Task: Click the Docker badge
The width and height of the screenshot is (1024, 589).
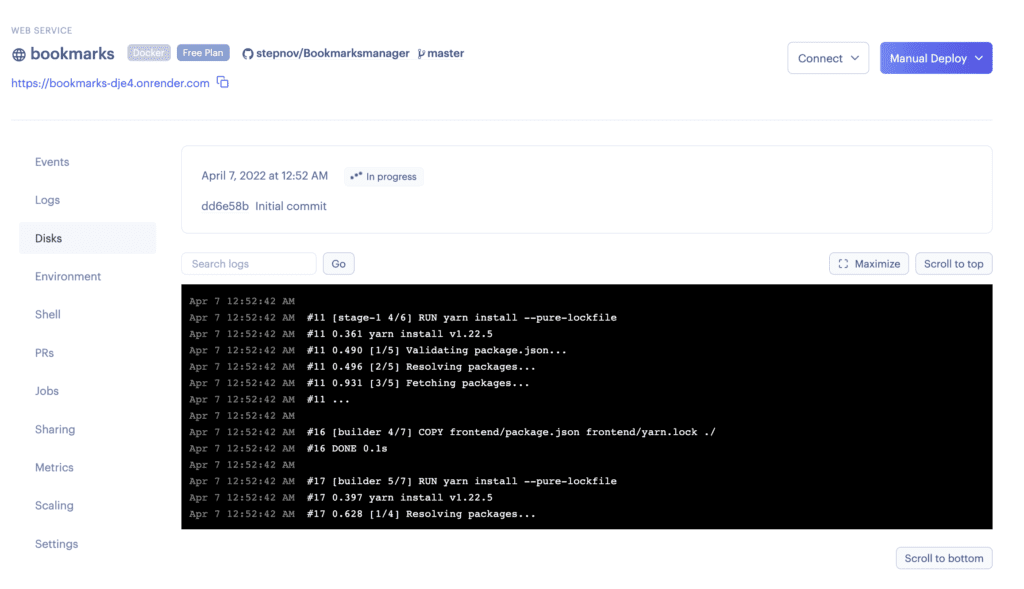Action: click(149, 53)
